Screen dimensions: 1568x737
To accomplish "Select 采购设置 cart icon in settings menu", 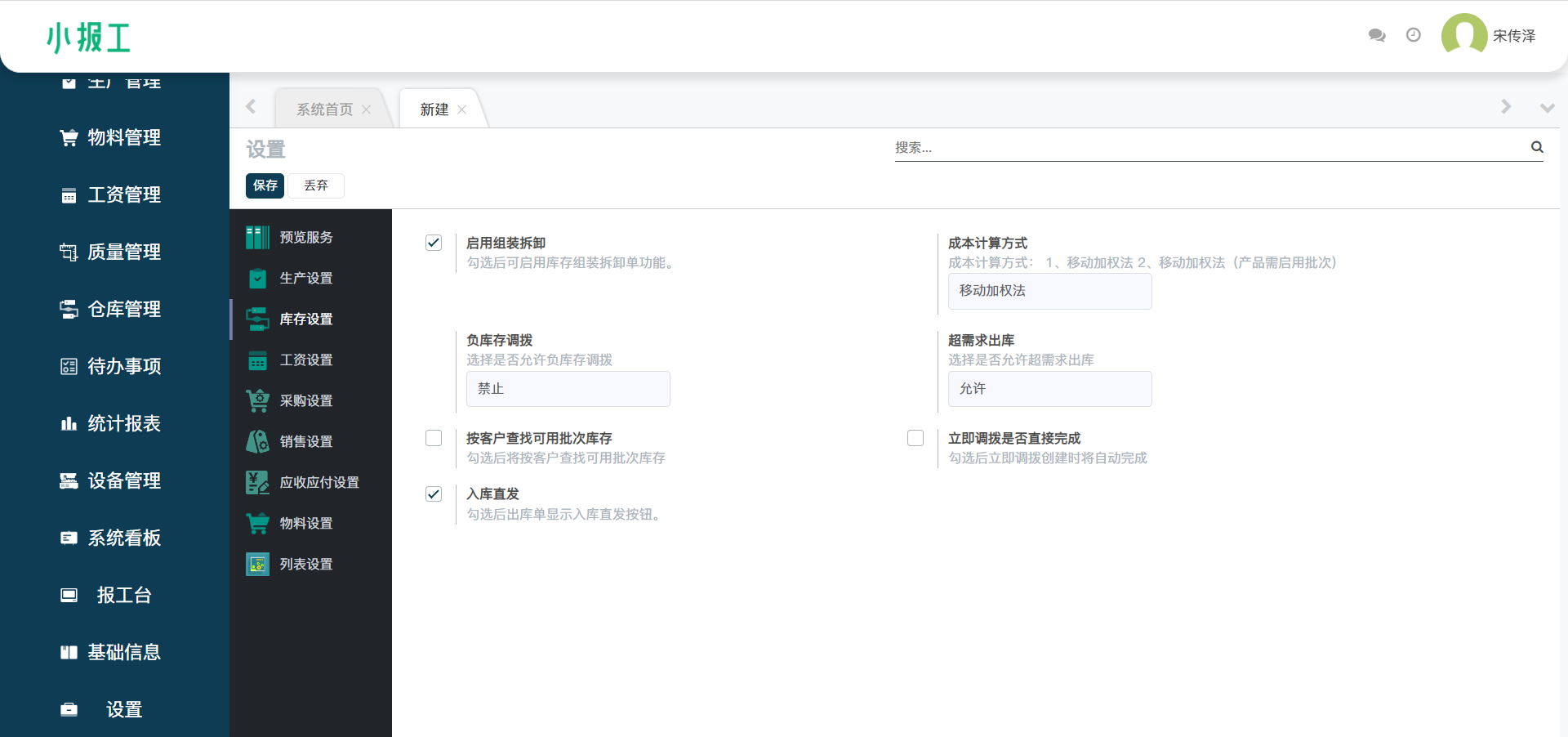I will (x=258, y=400).
